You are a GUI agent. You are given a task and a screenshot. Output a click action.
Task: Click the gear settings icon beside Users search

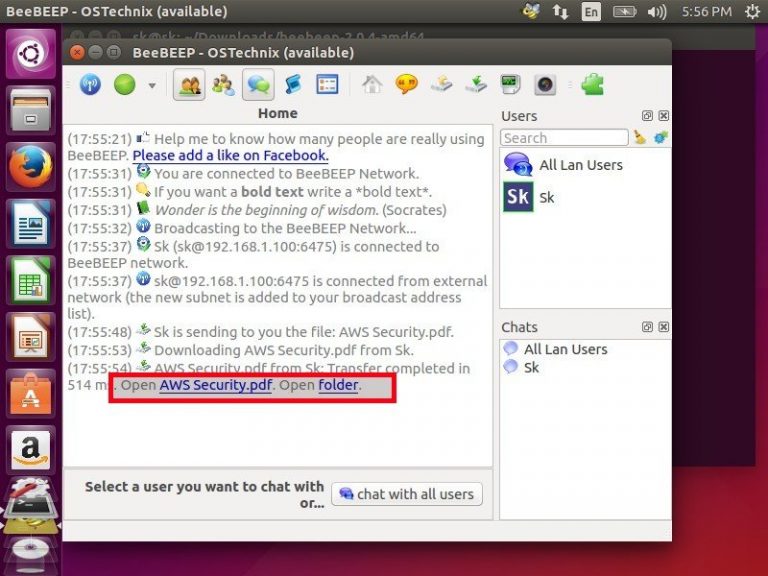pos(660,138)
